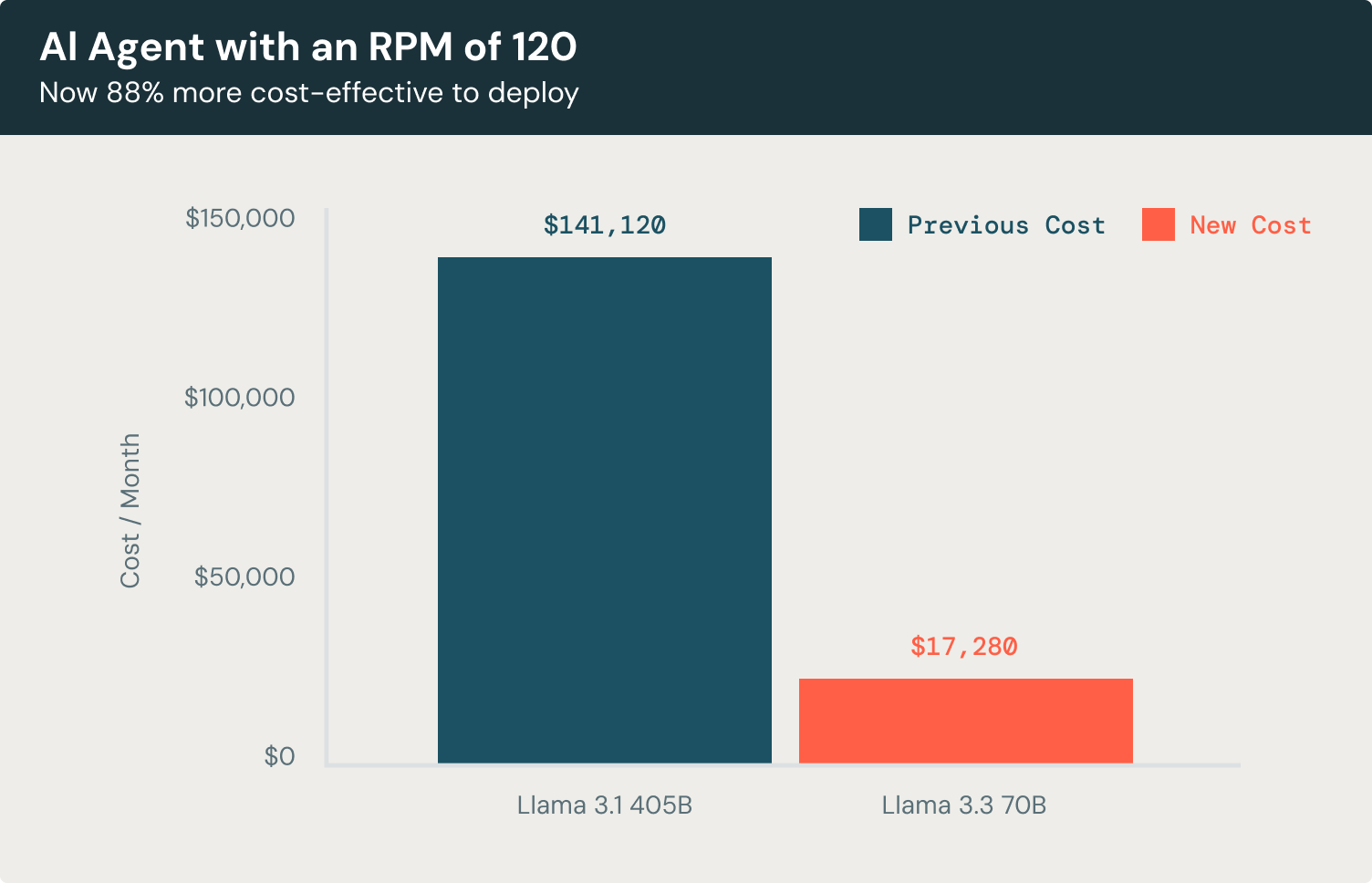Click the "$0" y-axis tick label
1372x883 pixels.
[x=279, y=756]
